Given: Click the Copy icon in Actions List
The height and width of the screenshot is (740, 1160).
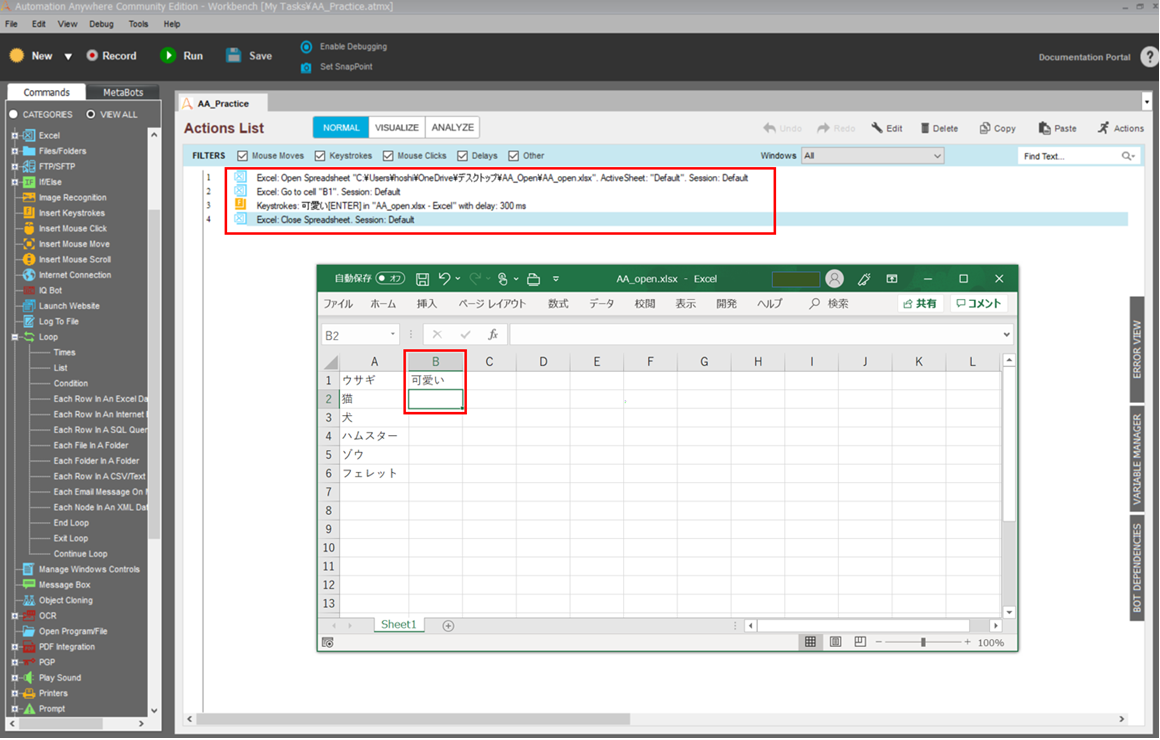Looking at the screenshot, I should 985,128.
